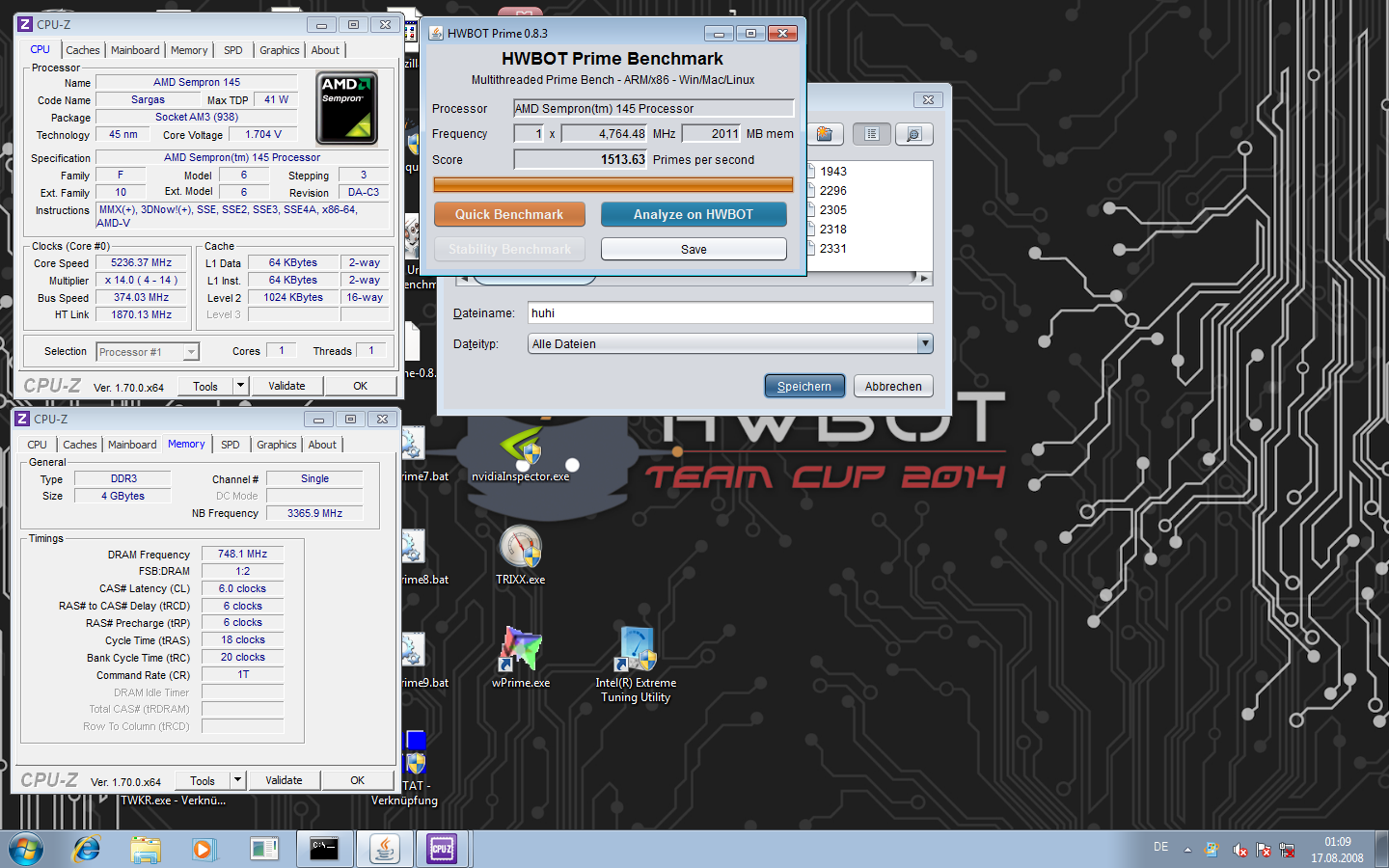Image resolution: width=1389 pixels, height=868 pixels.
Task: Open the Dateityp dropdown
Action: (x=925, y=343)
